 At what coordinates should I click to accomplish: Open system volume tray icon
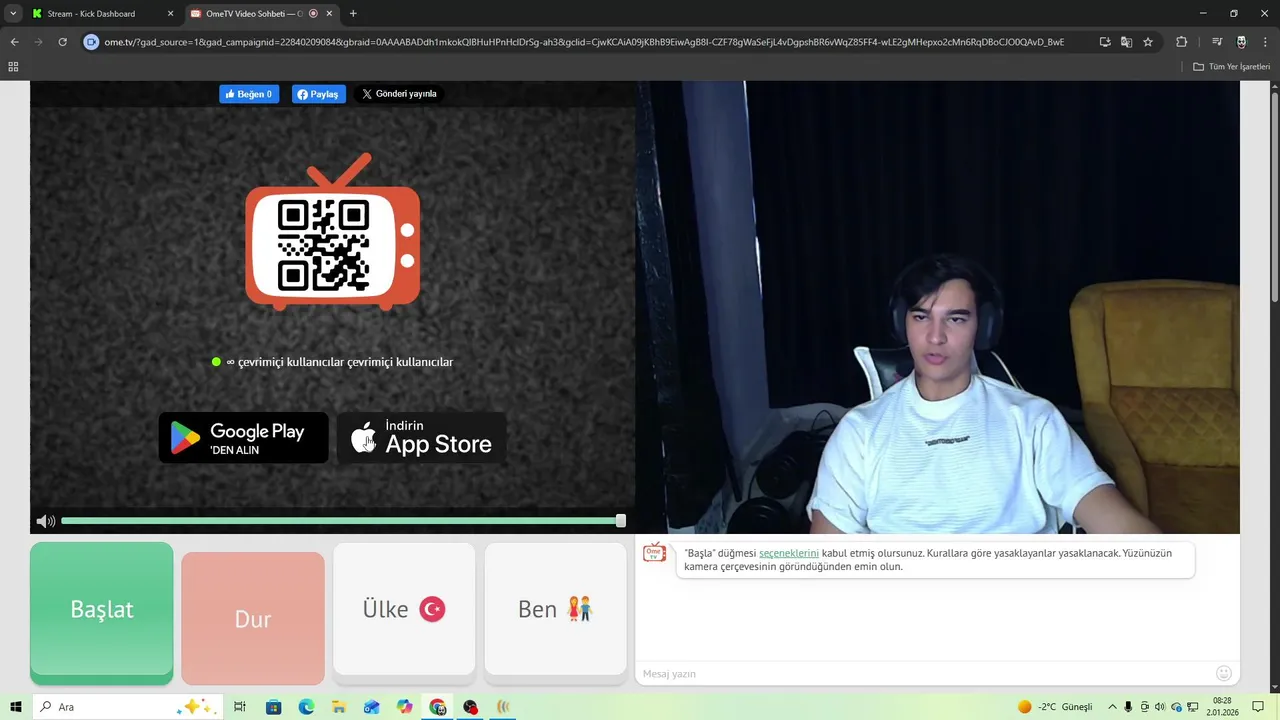coord(1161,707)
